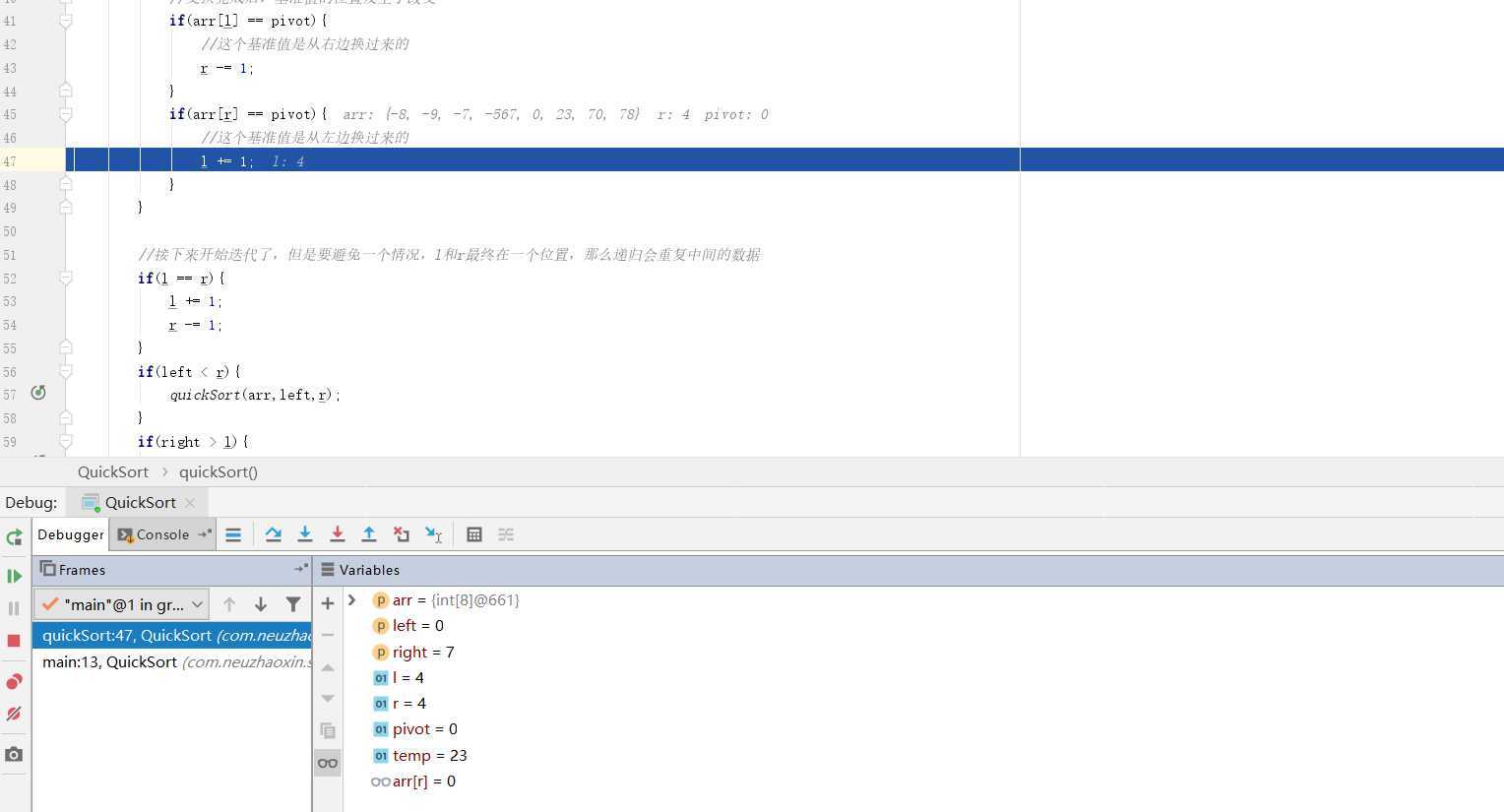Click the fold end marker at line 55
Screen dimensions: 1504x812
pos(66,347)
